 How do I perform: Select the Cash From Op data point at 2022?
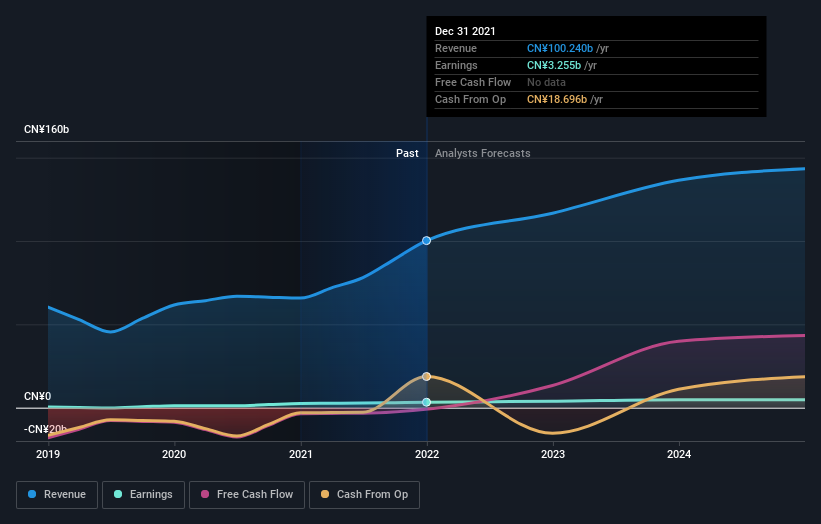427,376
